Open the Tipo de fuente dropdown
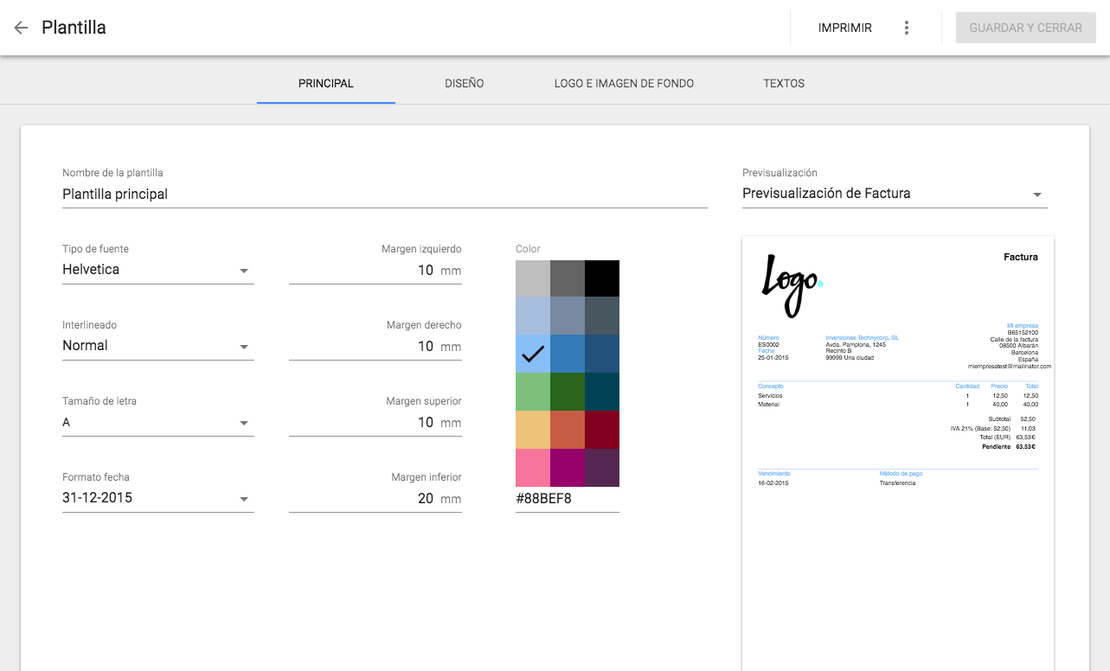This screenshot has height=671, width=1110. click(x=158, y=270)
